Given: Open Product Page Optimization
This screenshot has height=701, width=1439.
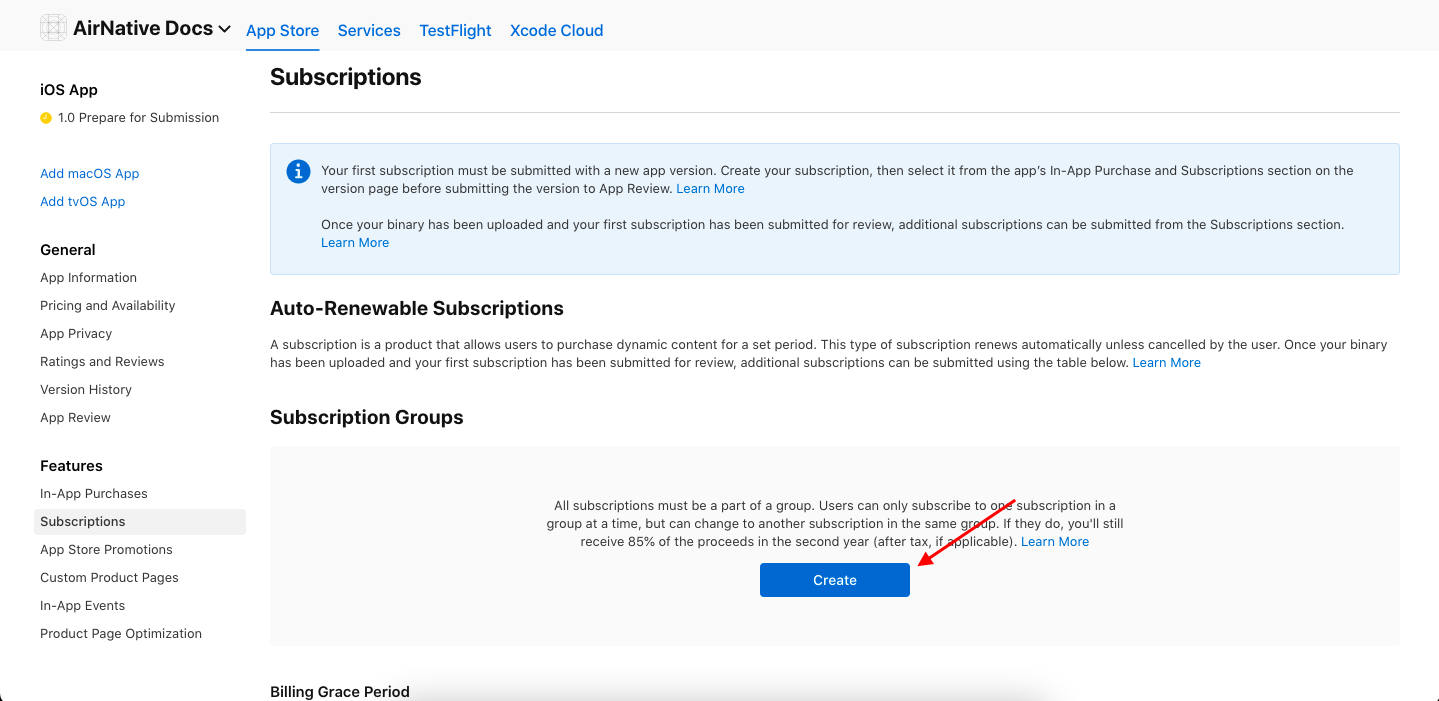Looking at the screenshot, I should 121,634.
